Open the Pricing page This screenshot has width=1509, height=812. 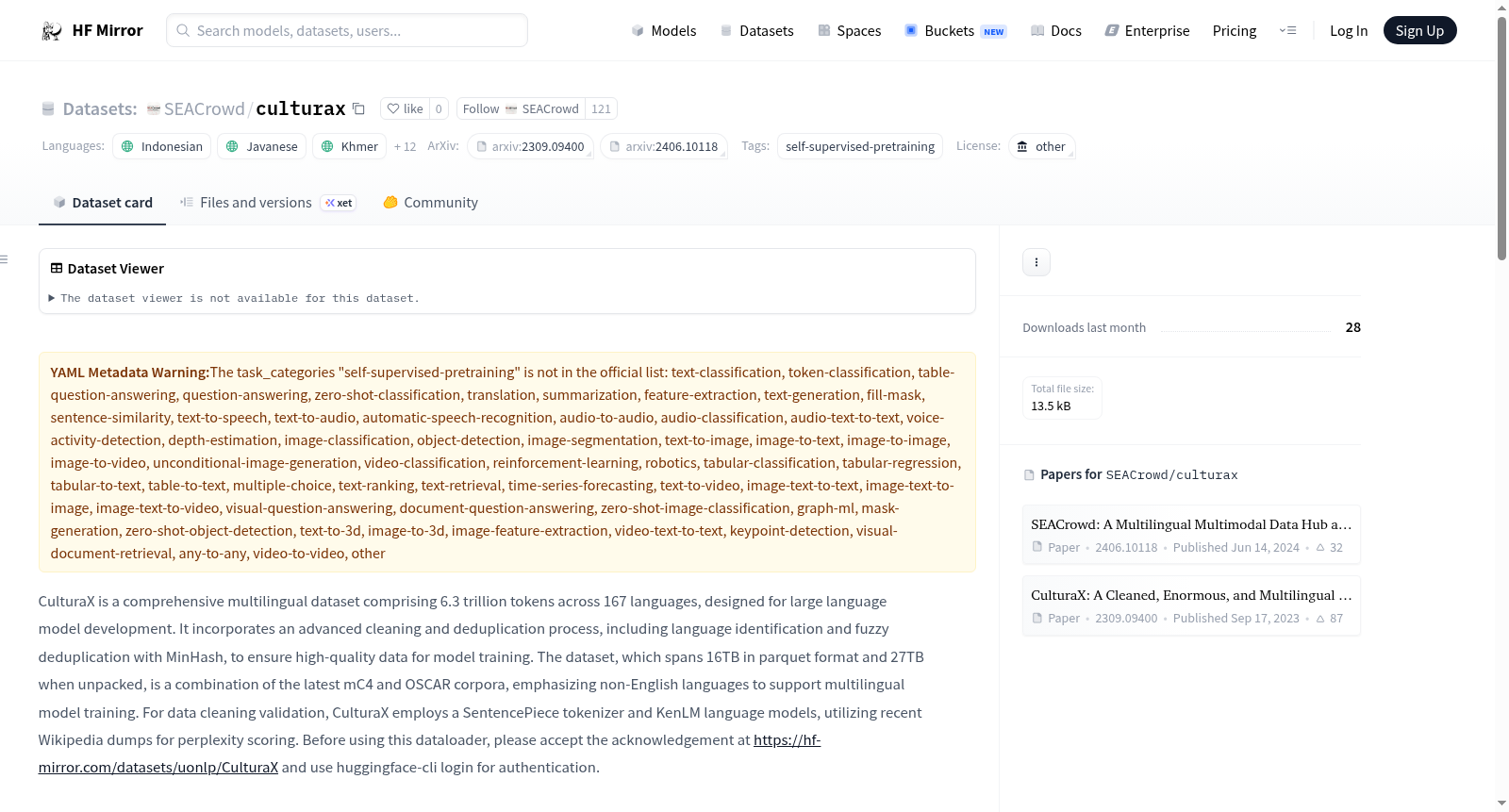[1235, 30]
